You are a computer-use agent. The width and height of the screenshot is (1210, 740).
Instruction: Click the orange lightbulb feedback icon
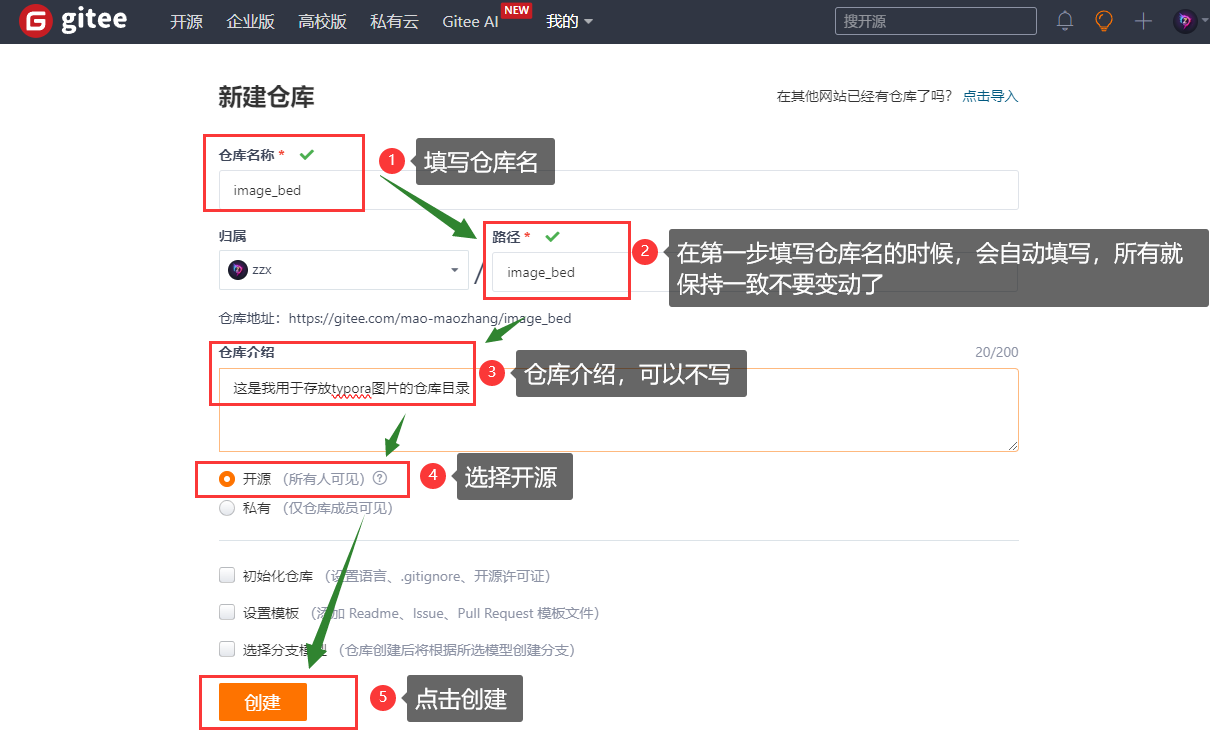click(x=1103, y=20)
